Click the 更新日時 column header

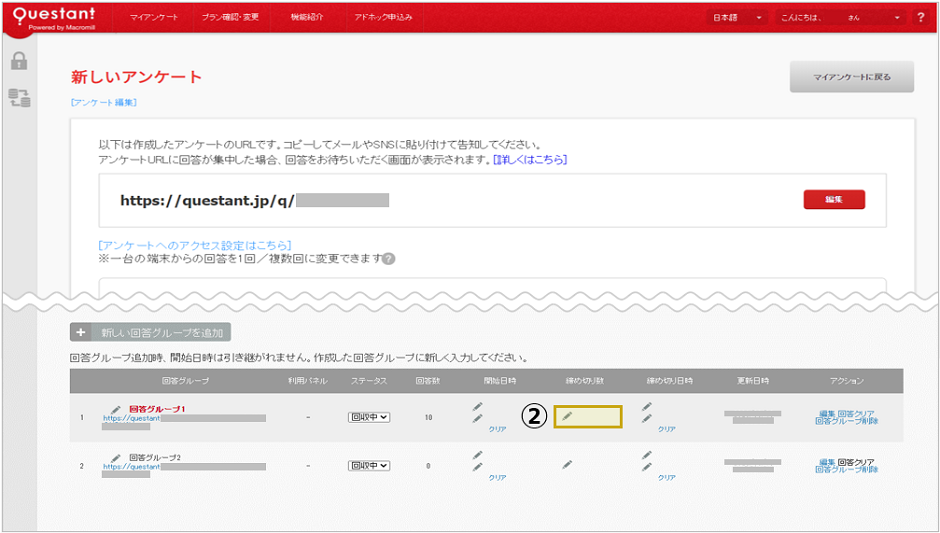coord(753,381)
